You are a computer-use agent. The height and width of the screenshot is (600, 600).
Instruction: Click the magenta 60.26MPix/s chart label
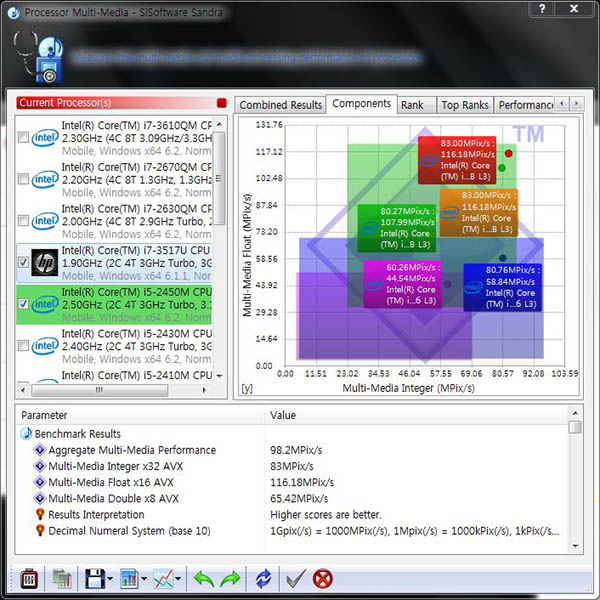click(403, 284)
